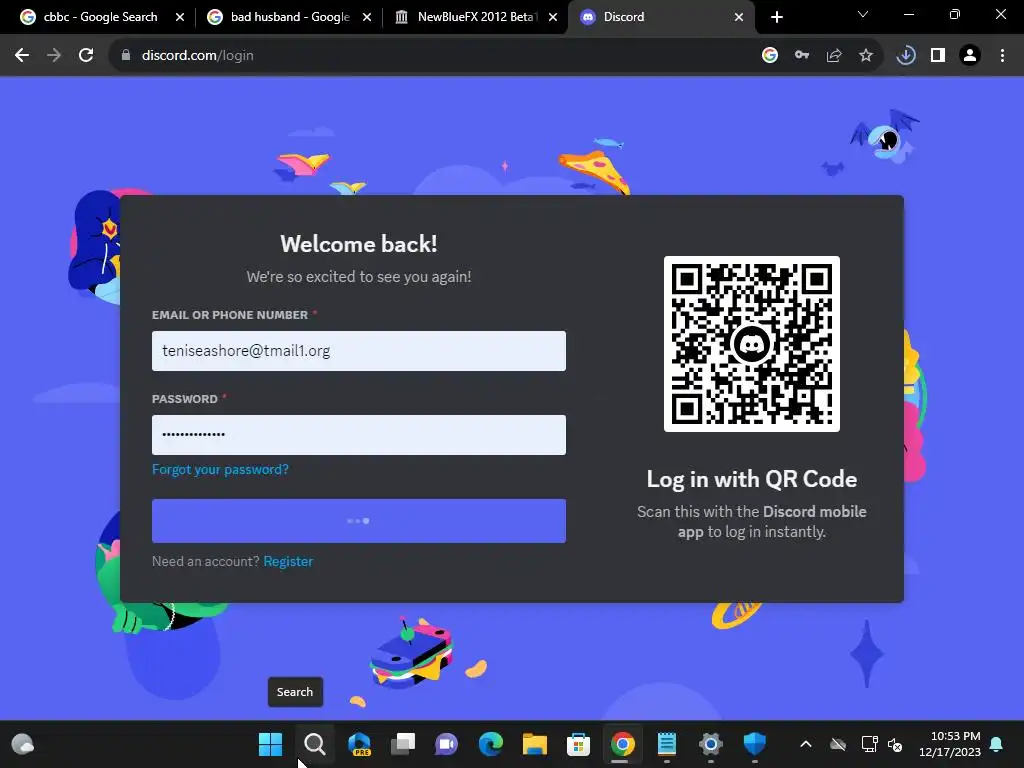Screen dimensions: 1024x768
Task: Open the video chat taskbar icon
Action: pyautogui.click(x=447, y=744)
